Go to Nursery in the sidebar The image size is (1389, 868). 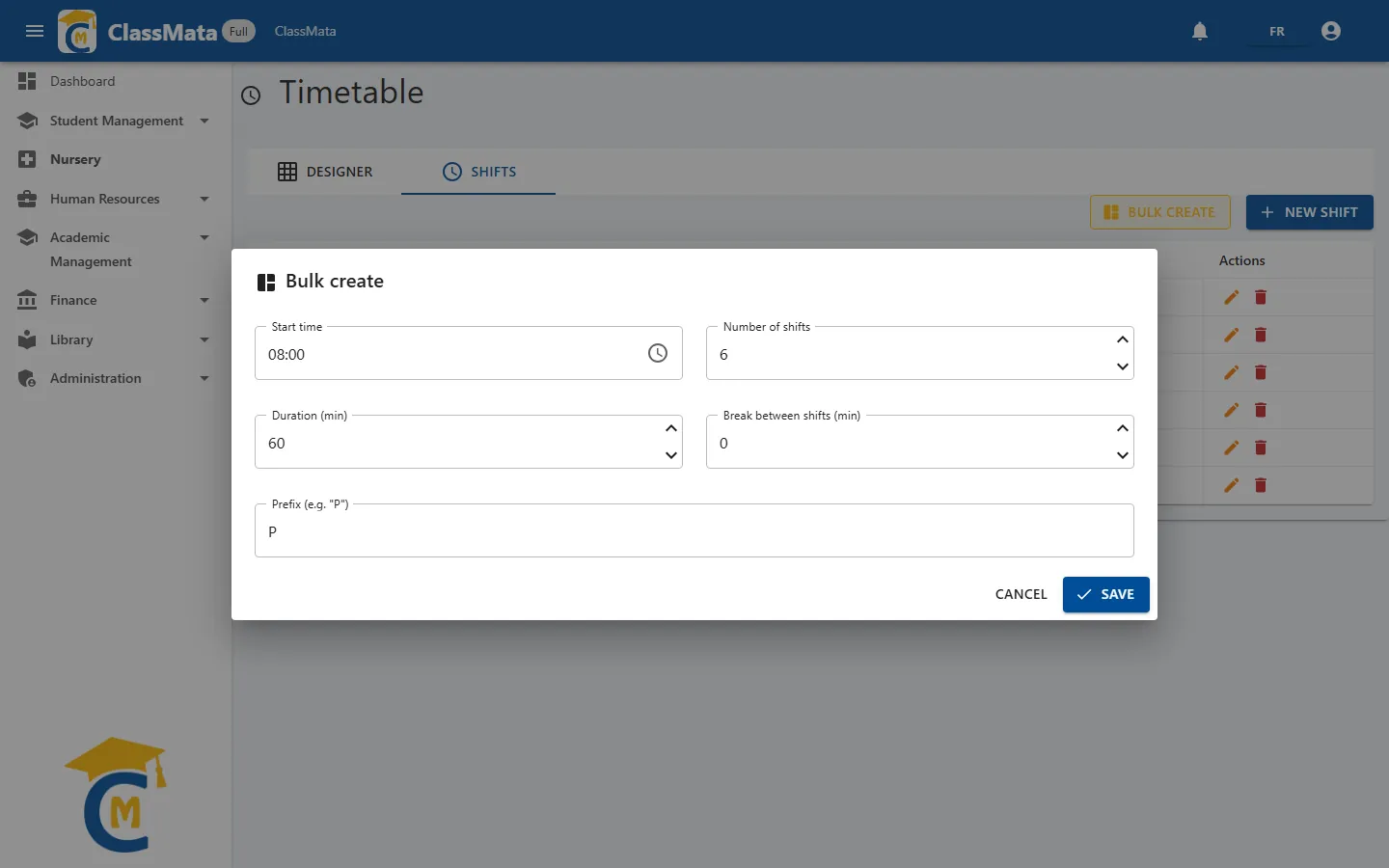[x=116, y=159]
